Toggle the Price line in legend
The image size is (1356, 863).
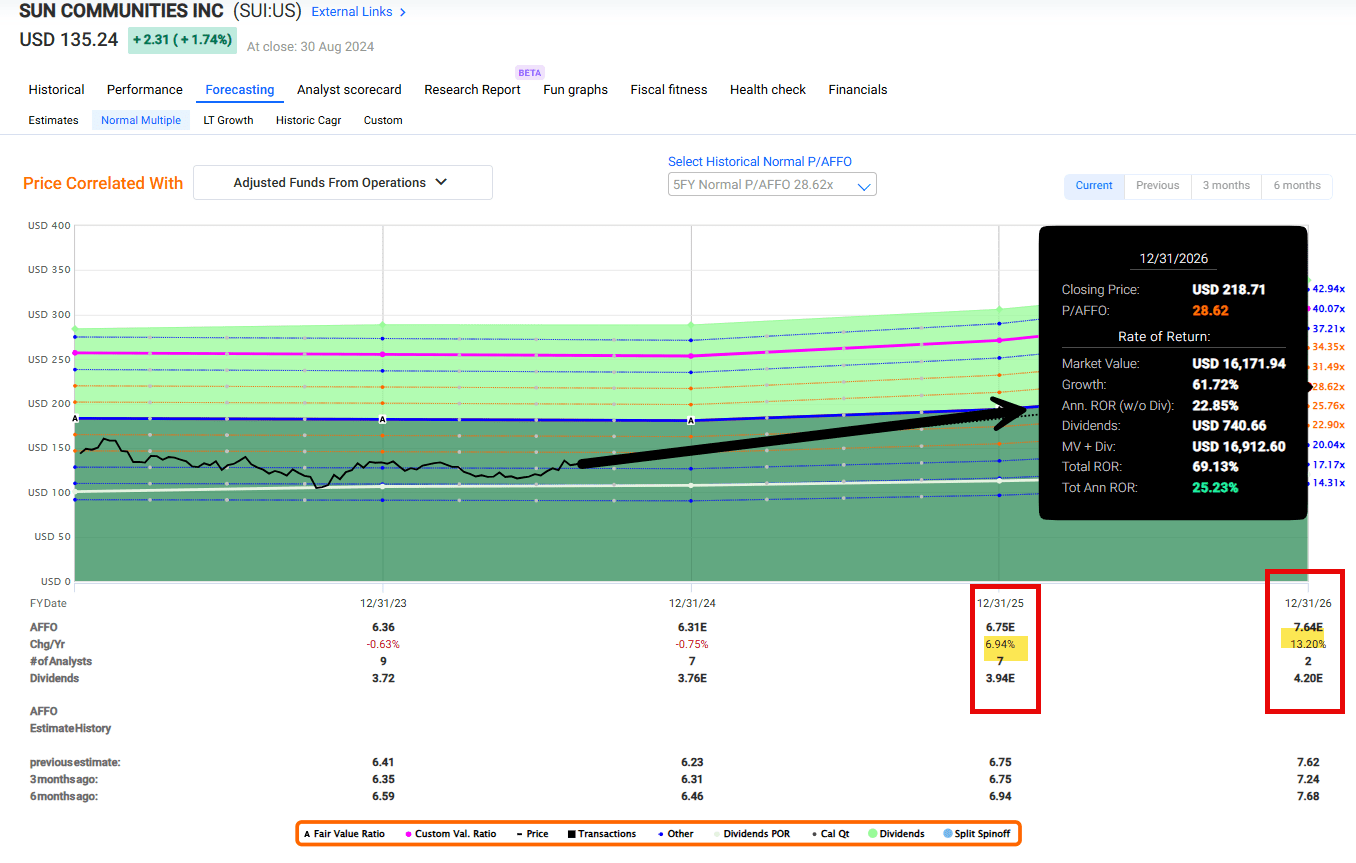coord(521,834)
